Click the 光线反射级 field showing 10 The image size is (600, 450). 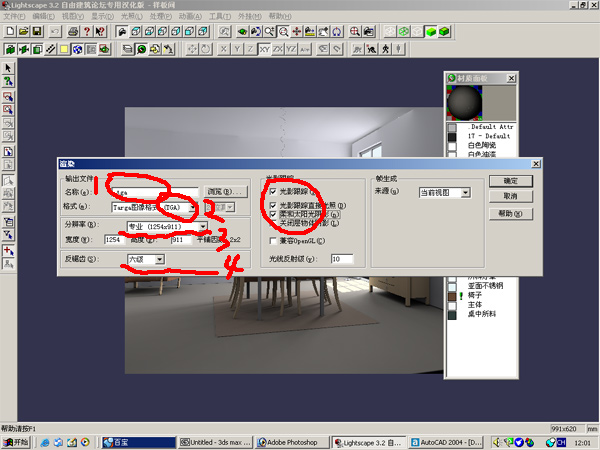342,259
